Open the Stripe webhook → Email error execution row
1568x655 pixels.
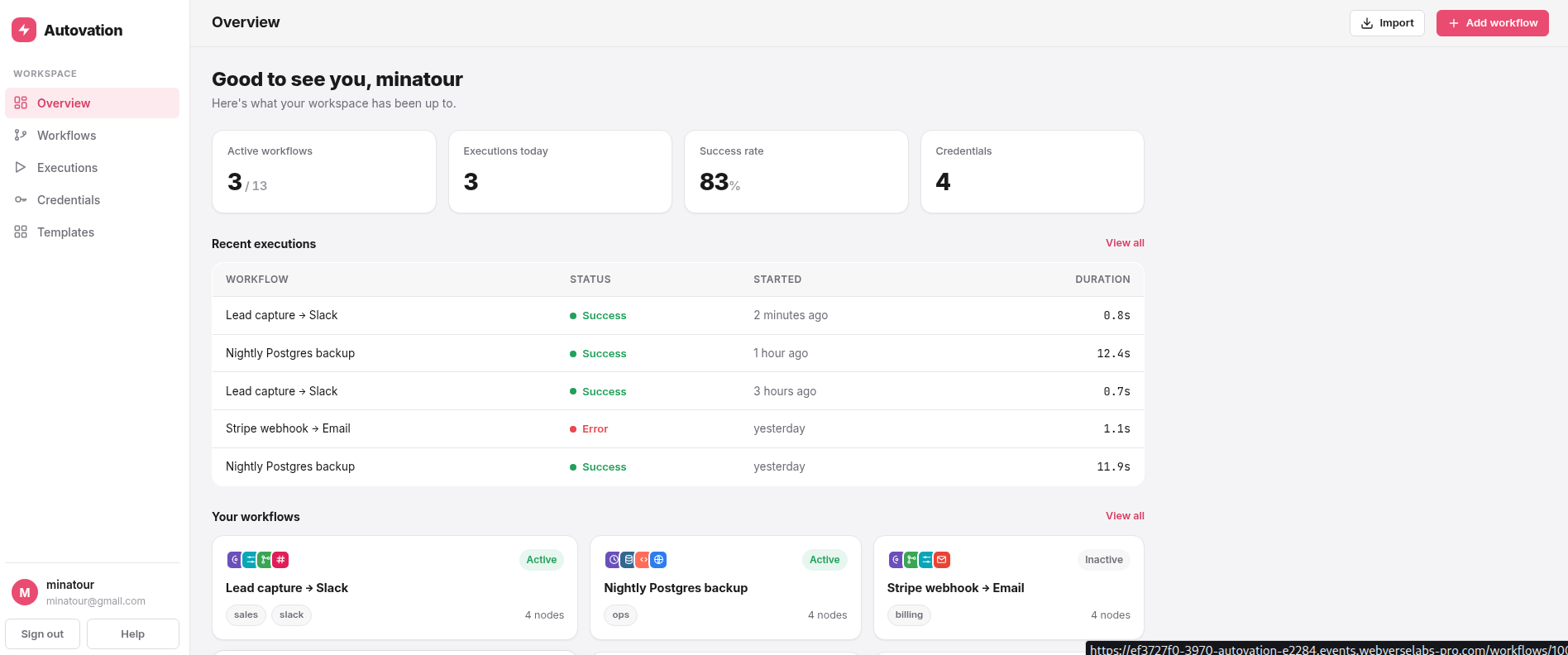(x=678, y=428)
